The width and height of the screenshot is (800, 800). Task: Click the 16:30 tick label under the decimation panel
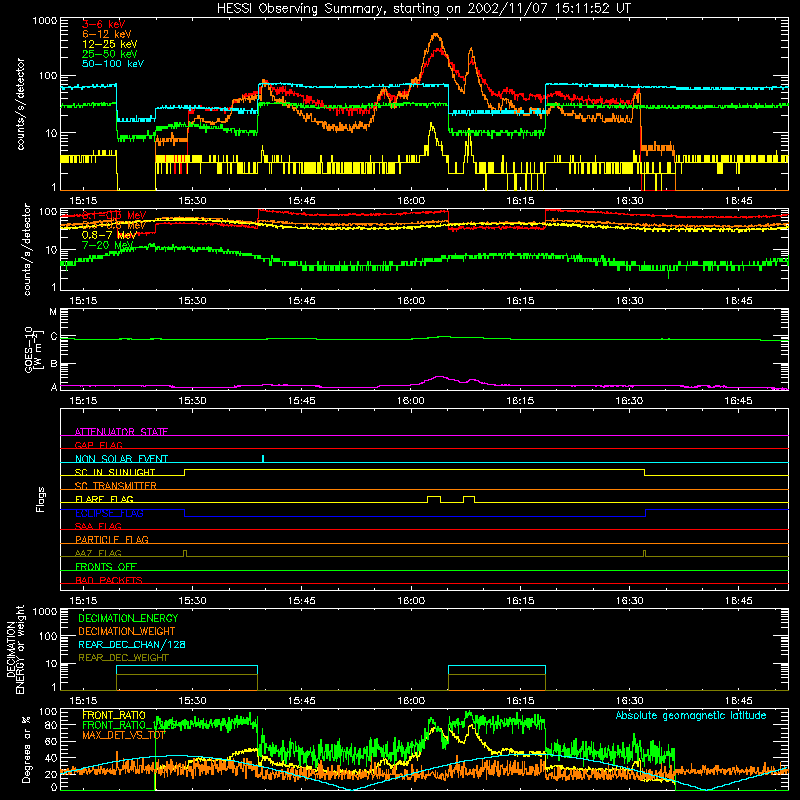coord(629,701)
